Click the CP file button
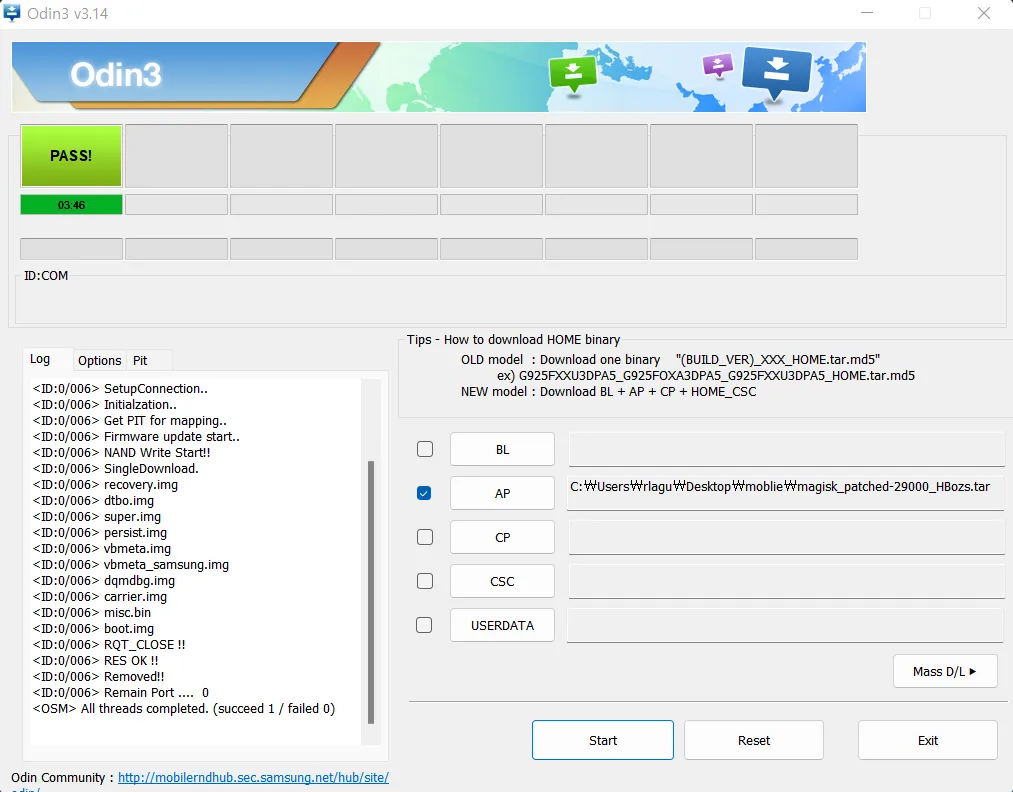 pyautogui.click(x=502, y=537)
